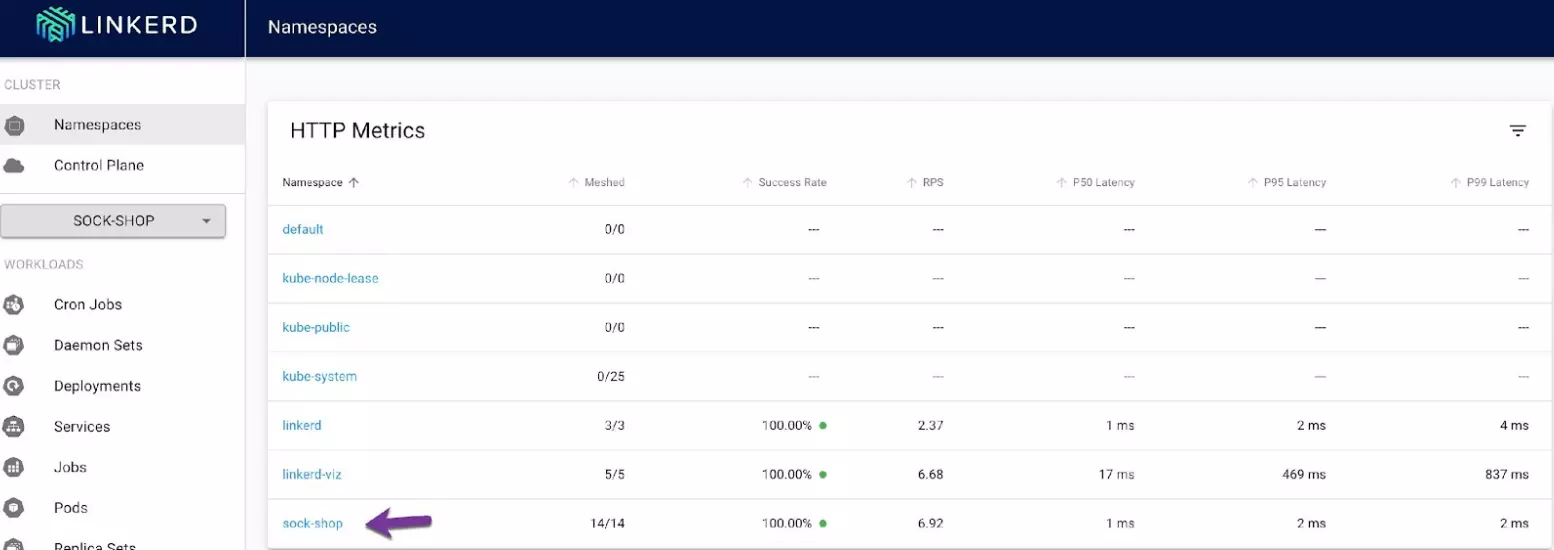Sort by Namespace column arrow
This screenshot has width=1554, height=550.
pos(354,182)
